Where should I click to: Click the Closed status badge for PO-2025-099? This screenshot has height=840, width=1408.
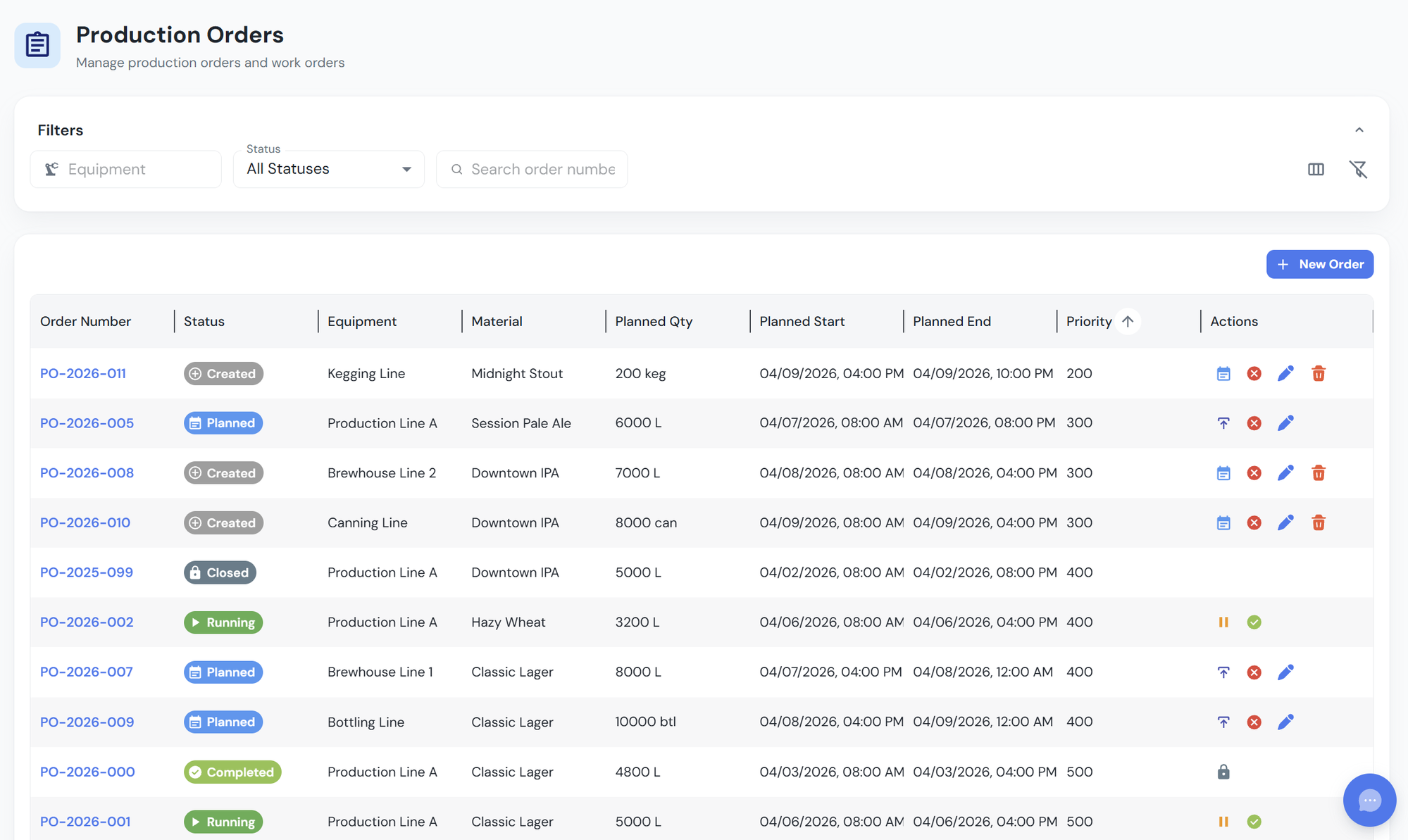point(220,572)
